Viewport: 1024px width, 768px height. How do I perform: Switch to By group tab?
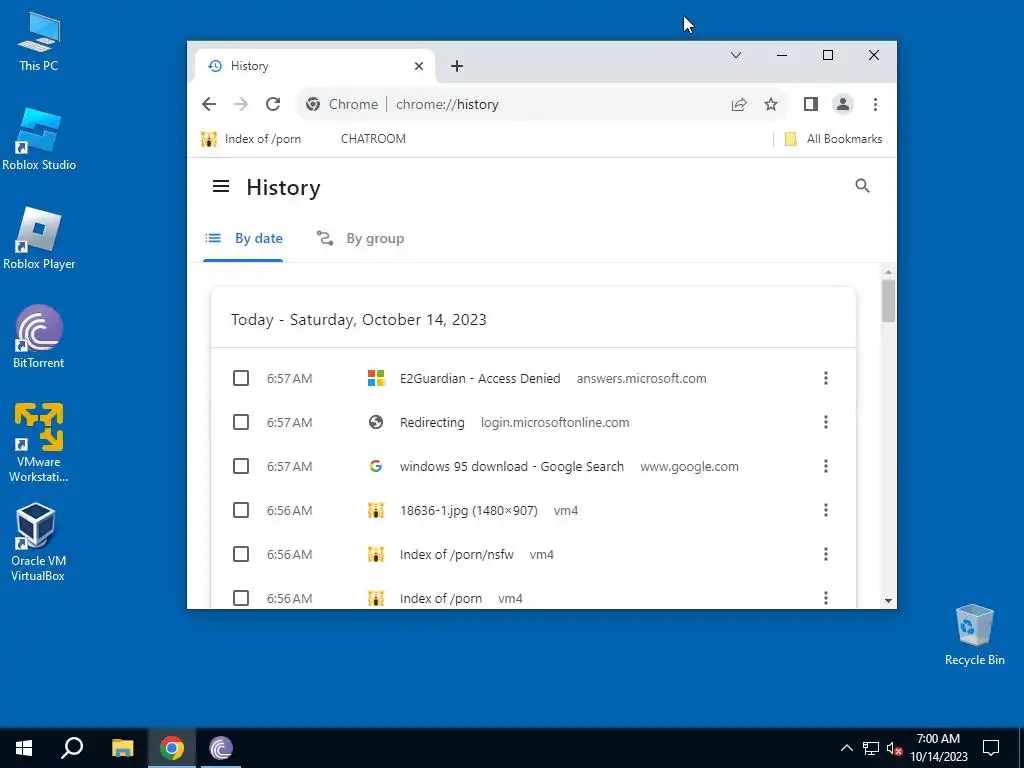point(360,238)
